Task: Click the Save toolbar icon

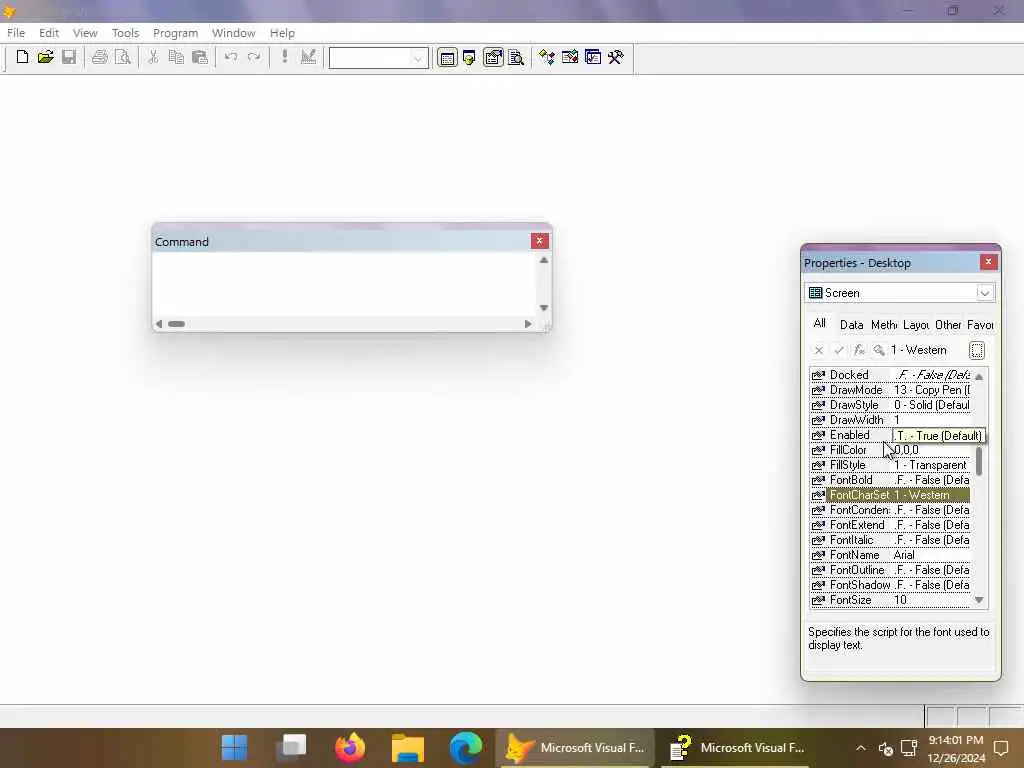Action: tap(69, 57)
